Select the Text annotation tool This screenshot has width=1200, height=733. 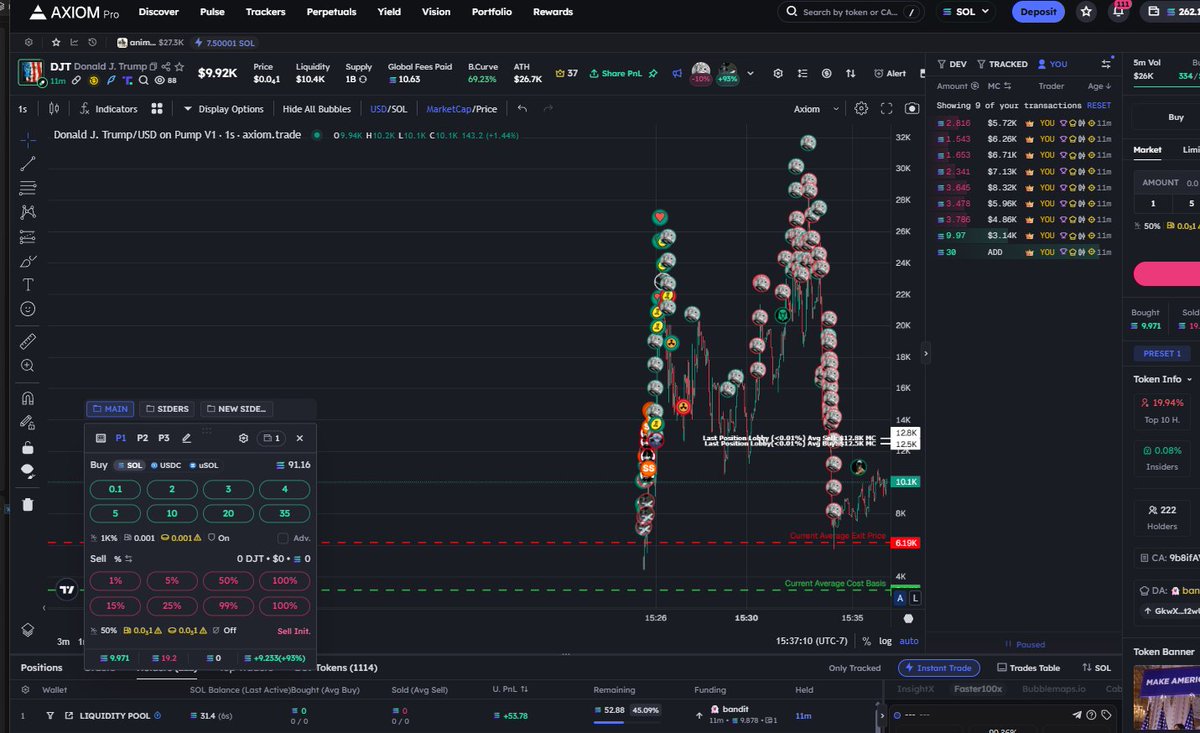[x=27, y=285]
